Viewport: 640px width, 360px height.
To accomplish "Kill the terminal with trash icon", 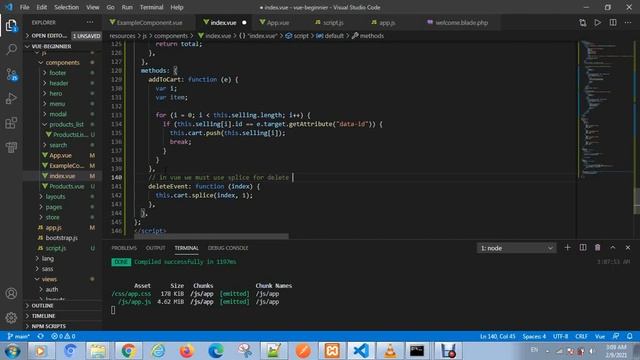I will [598, 248].
